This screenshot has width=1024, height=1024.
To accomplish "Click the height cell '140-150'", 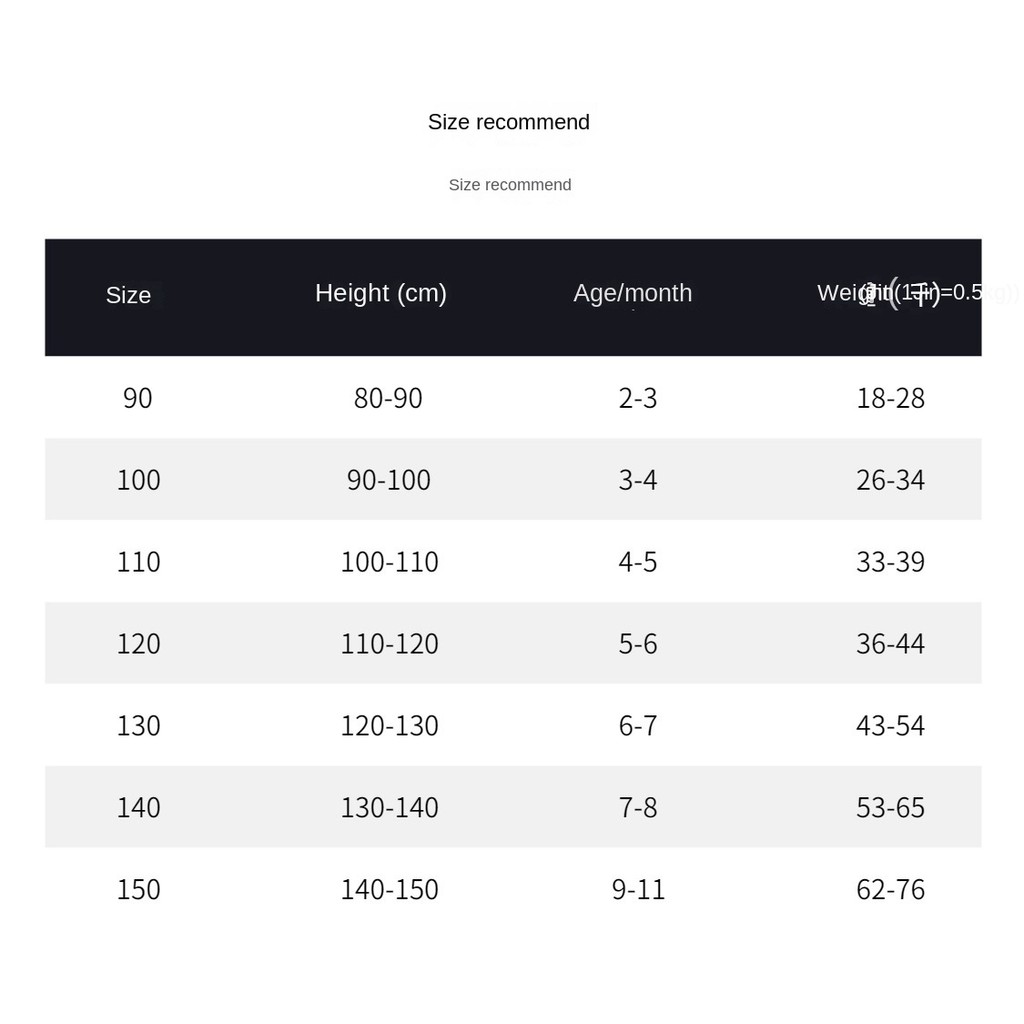I will pos(390,889).
